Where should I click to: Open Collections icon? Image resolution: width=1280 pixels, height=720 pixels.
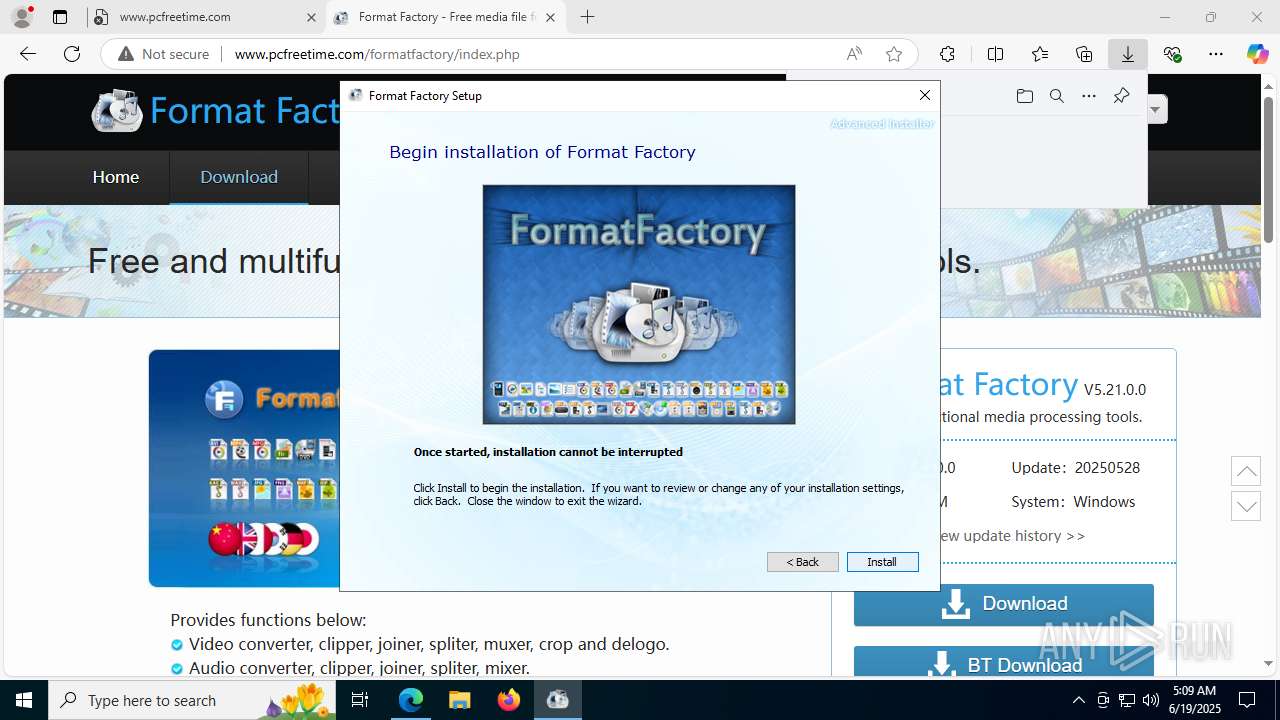[x=1084, y=54]
